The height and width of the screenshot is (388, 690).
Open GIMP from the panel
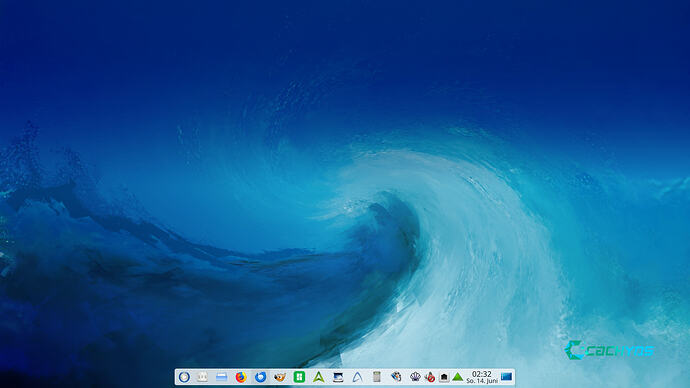coord(279,377)
